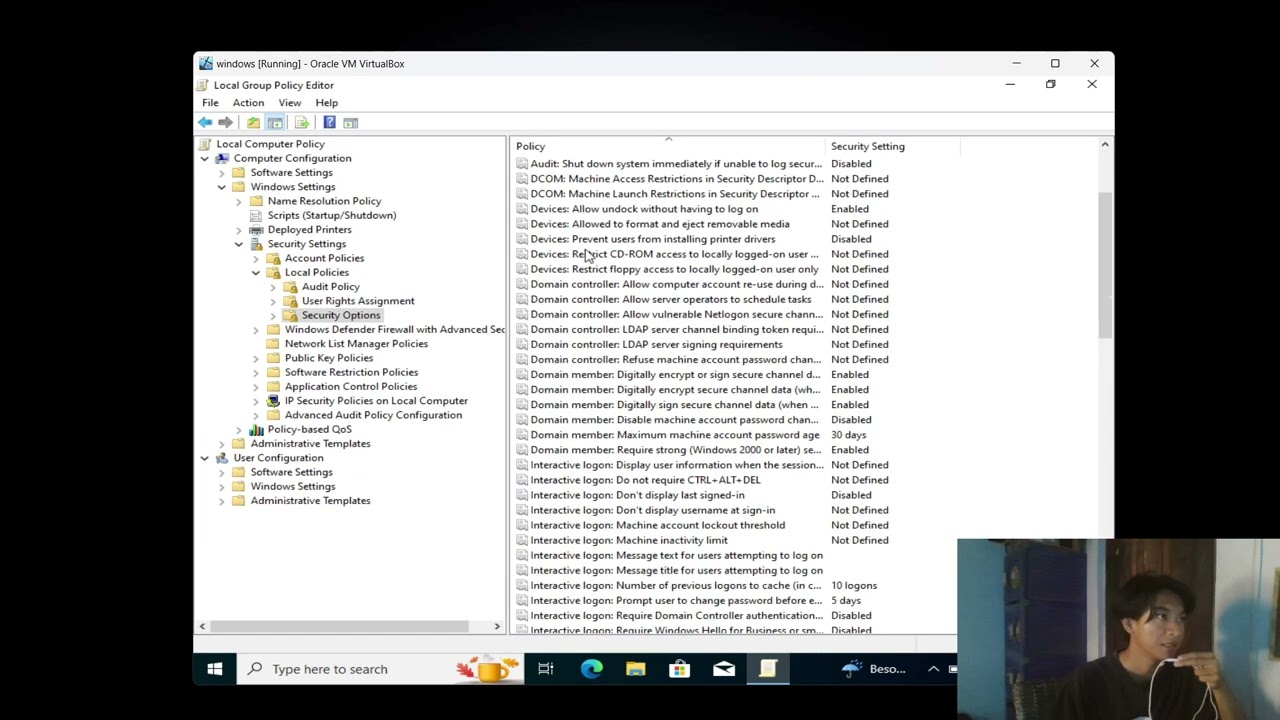The width and height of the screenshot is (1280, 720).
Task: Click the Scripts (Startup/Shutdown) node icon
Action: [256, 215]
